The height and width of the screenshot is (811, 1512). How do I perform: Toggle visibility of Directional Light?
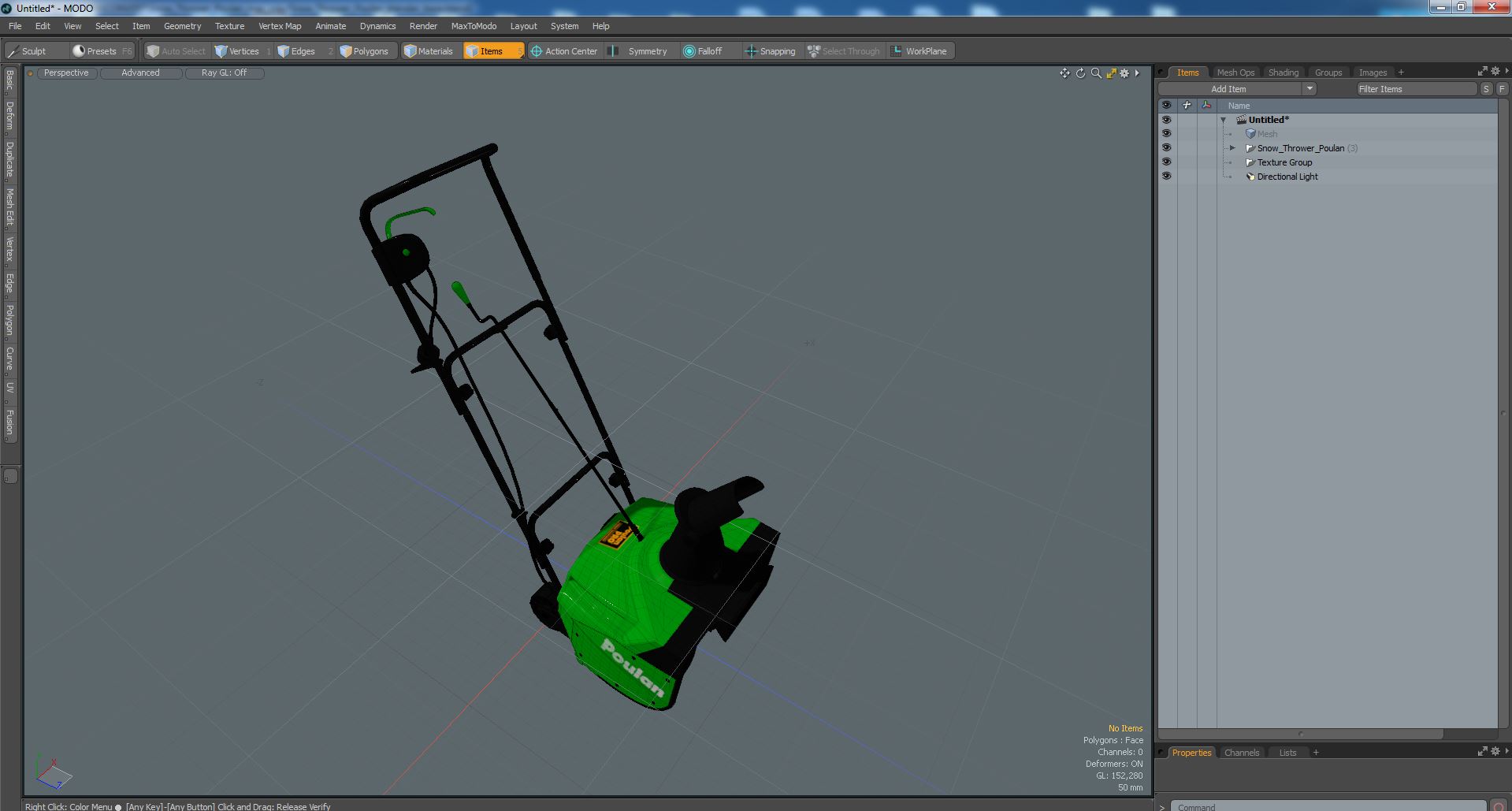tap(1166, 177)
